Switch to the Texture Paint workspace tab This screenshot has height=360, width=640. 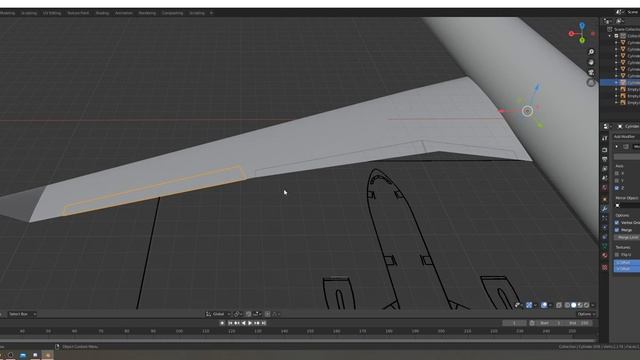coord(78,13)
